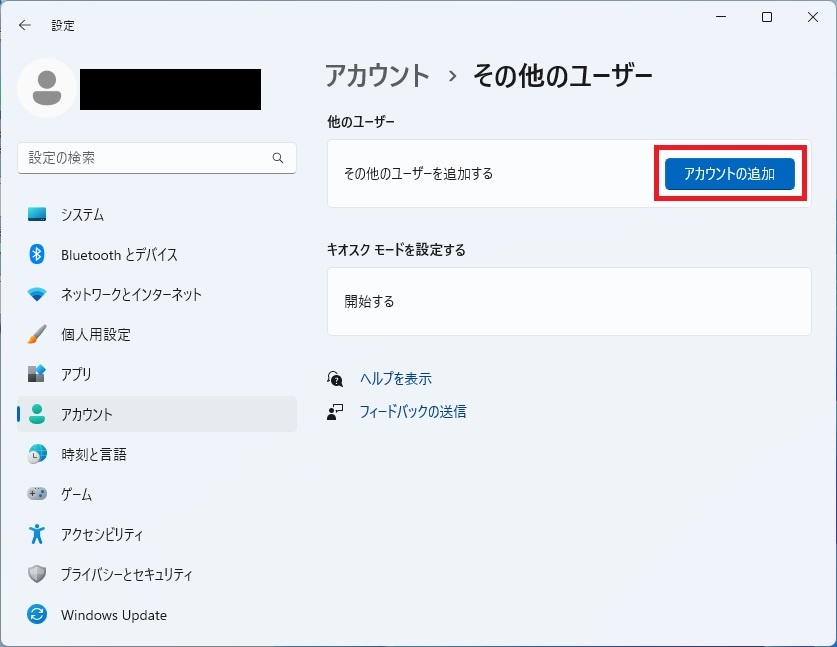Click the Wi-Fi network icon
Viewport: 837px width, 647px height.
37,294
